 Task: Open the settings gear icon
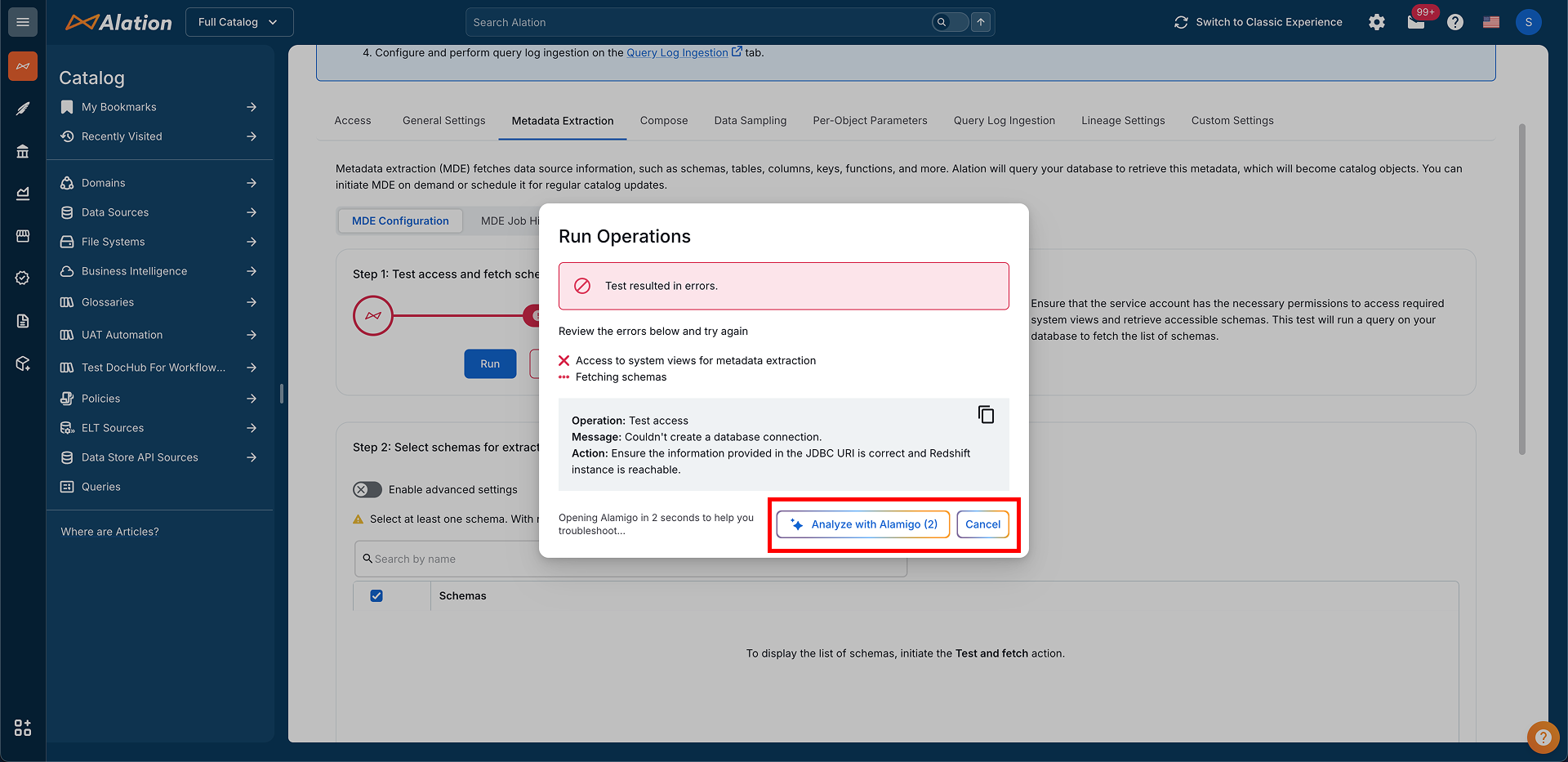1377,22
